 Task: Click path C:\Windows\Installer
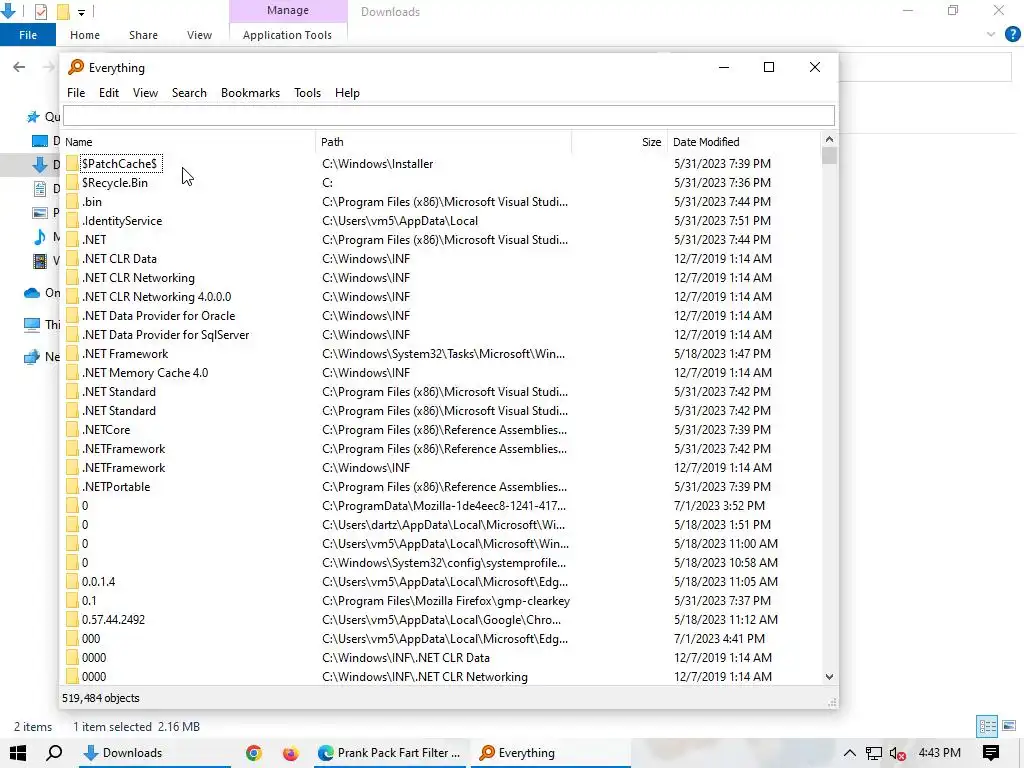[377, 163]
